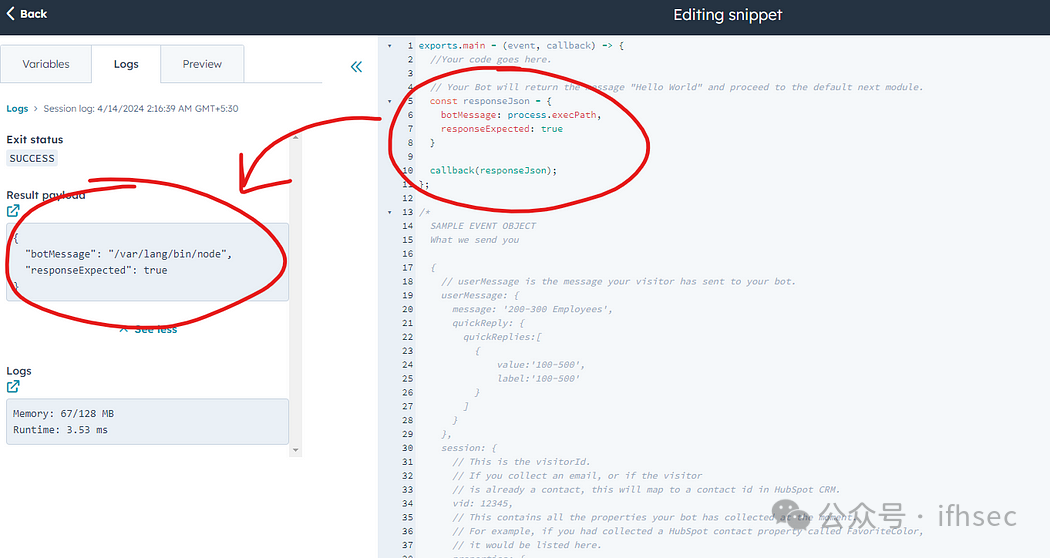
Task: Click the Logs breadcrumb link
Action: 17,109
